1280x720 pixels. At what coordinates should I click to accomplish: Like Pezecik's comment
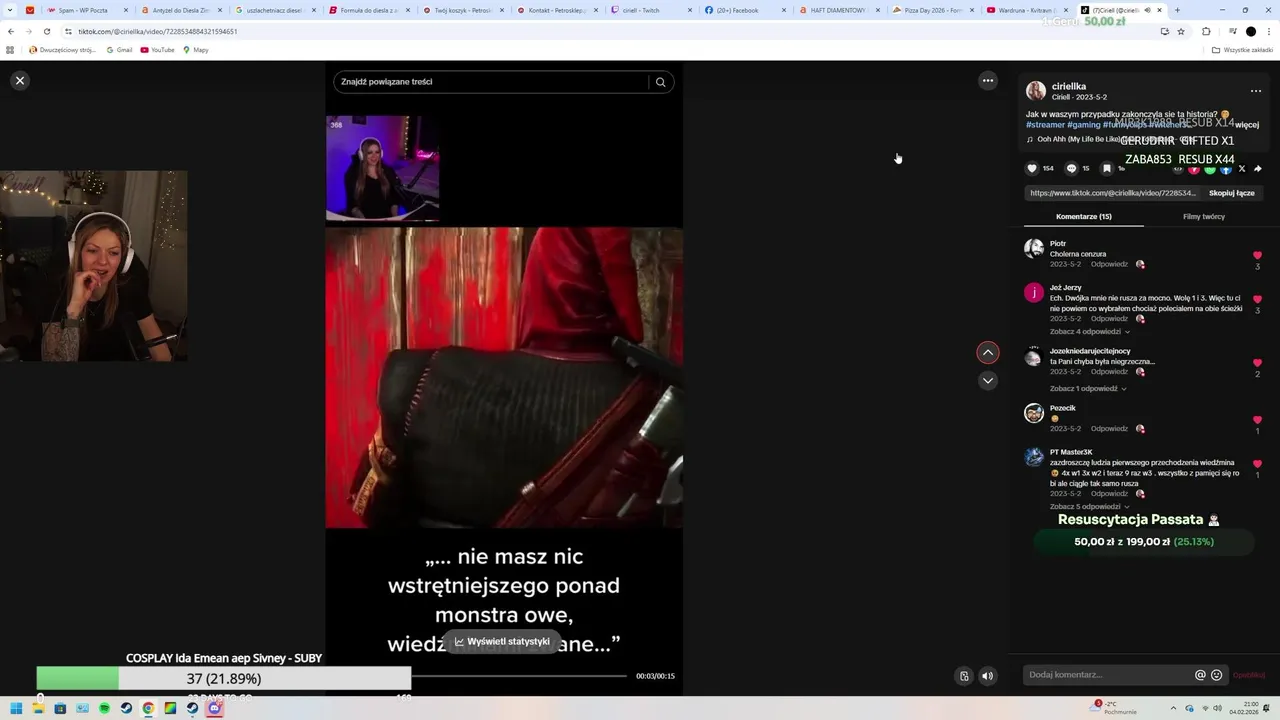coord(1257,420)
